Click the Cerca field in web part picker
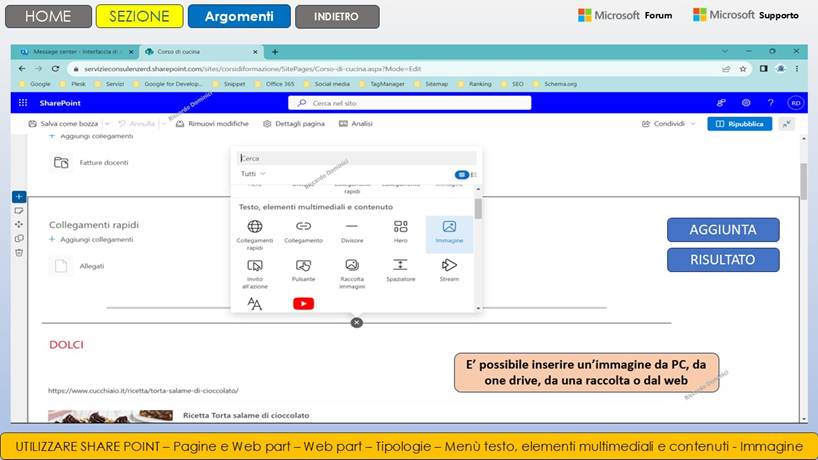 356,158
